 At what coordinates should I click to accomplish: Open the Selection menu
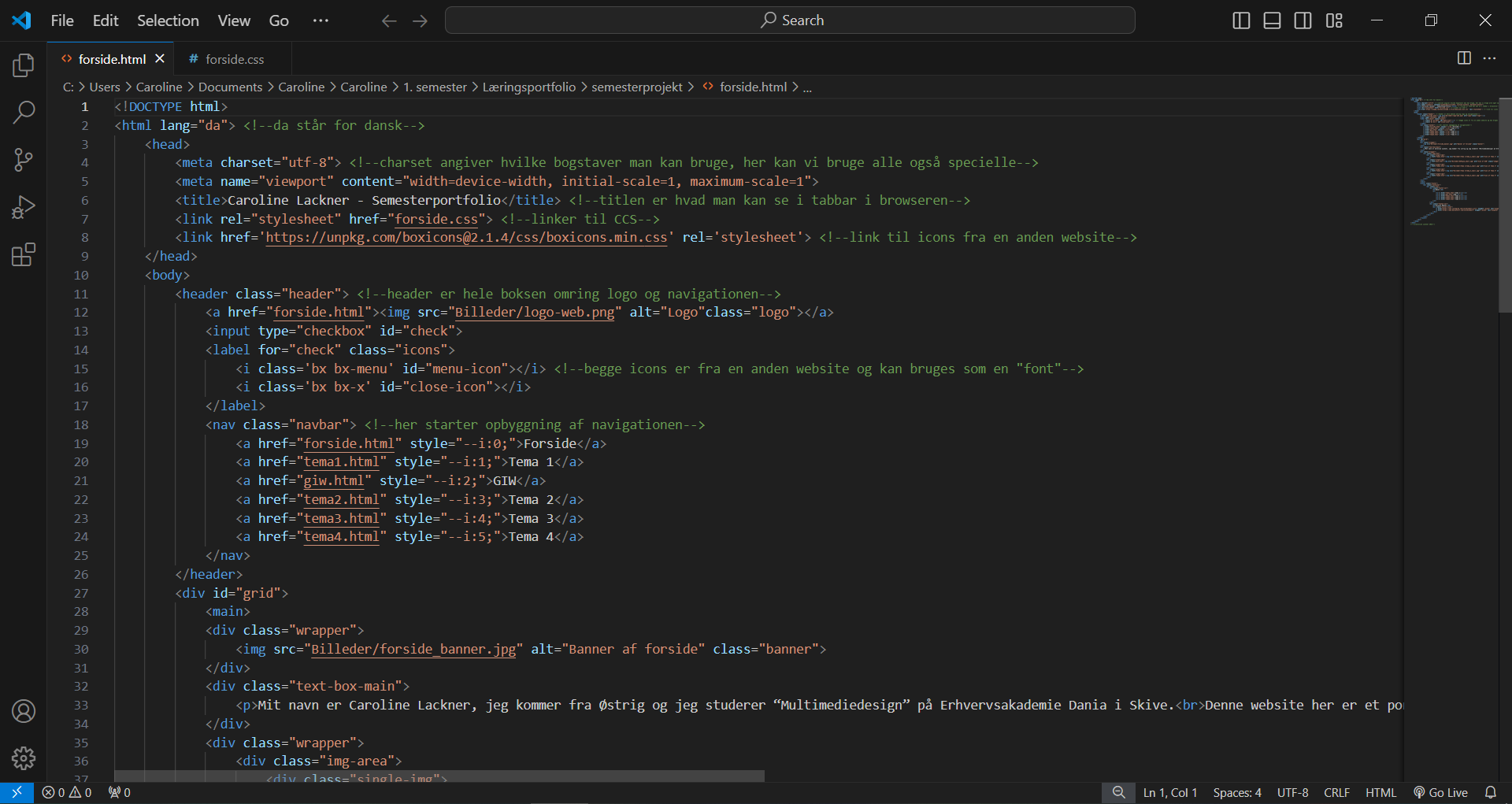coord(168,20)
